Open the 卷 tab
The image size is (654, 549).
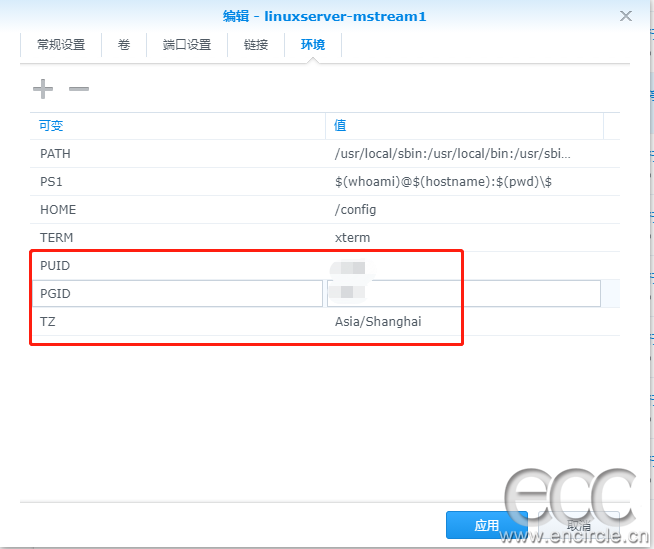point(124,45)
